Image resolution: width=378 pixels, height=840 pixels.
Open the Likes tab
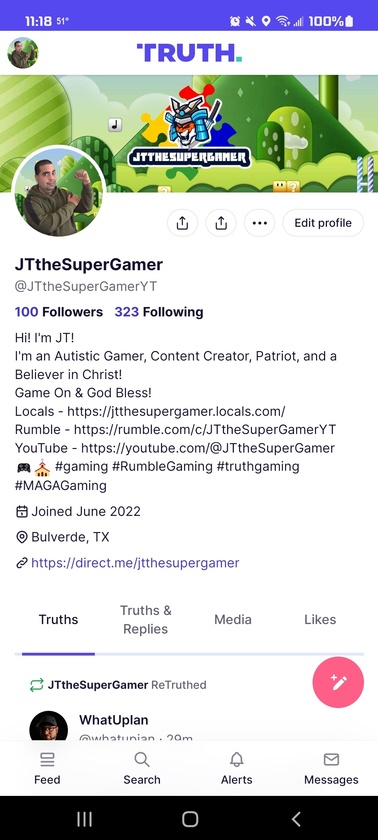coord(320,619)
